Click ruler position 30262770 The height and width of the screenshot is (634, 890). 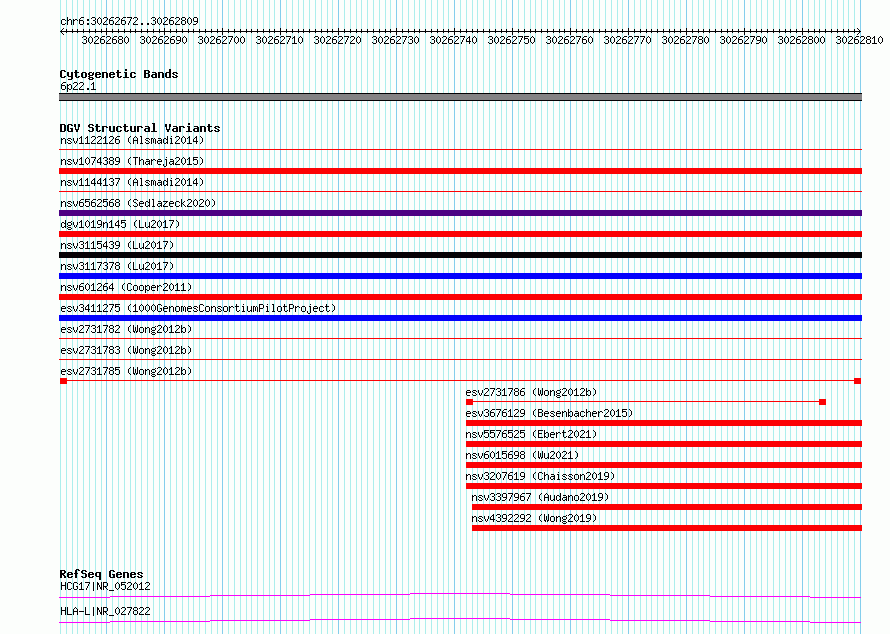coord(627,40)
